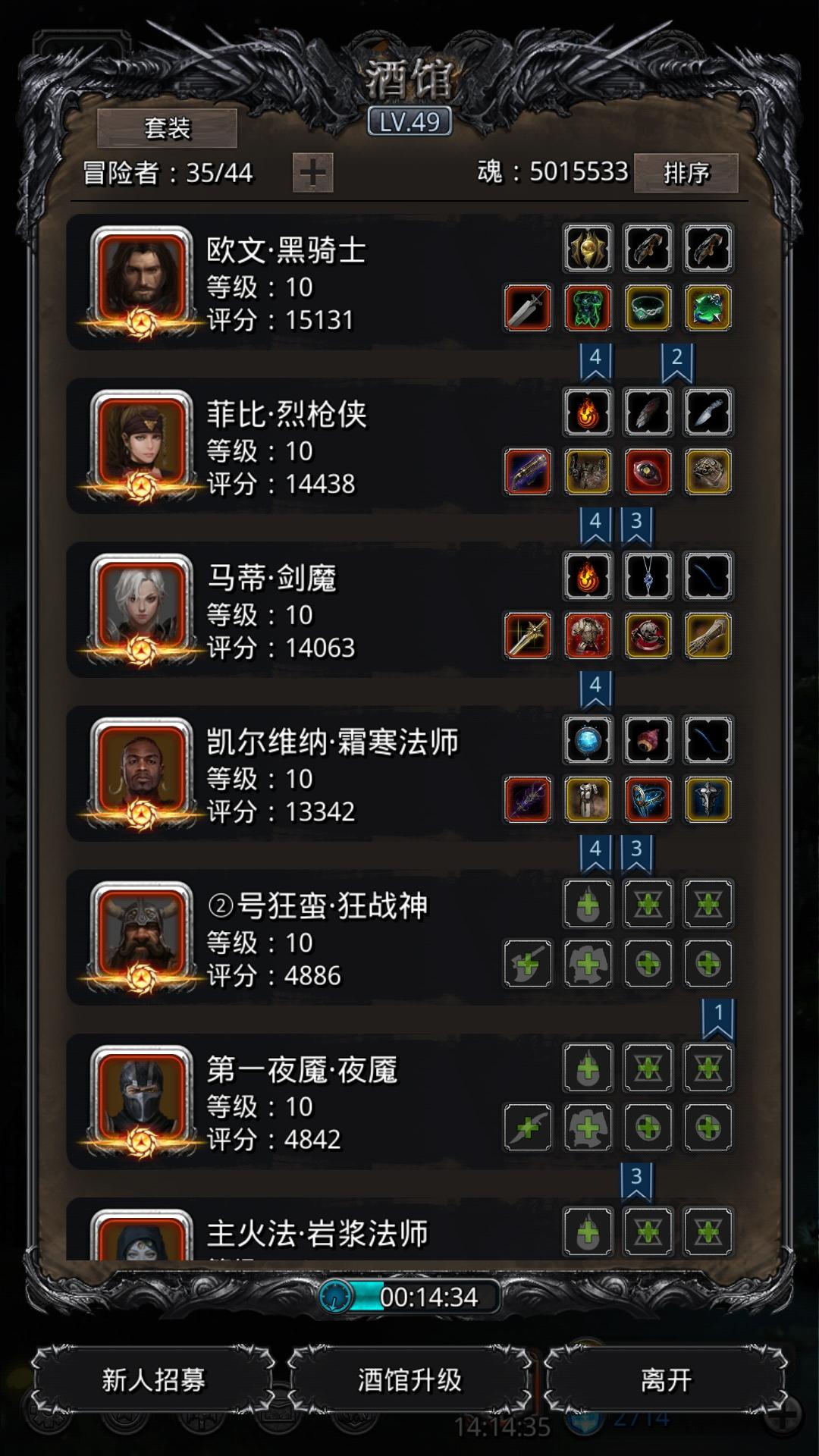The height and width of the screenshot is (1456, 819).
Task: Tap 菲比·烈枪侠's gun weapon slot
Action: 528,472
